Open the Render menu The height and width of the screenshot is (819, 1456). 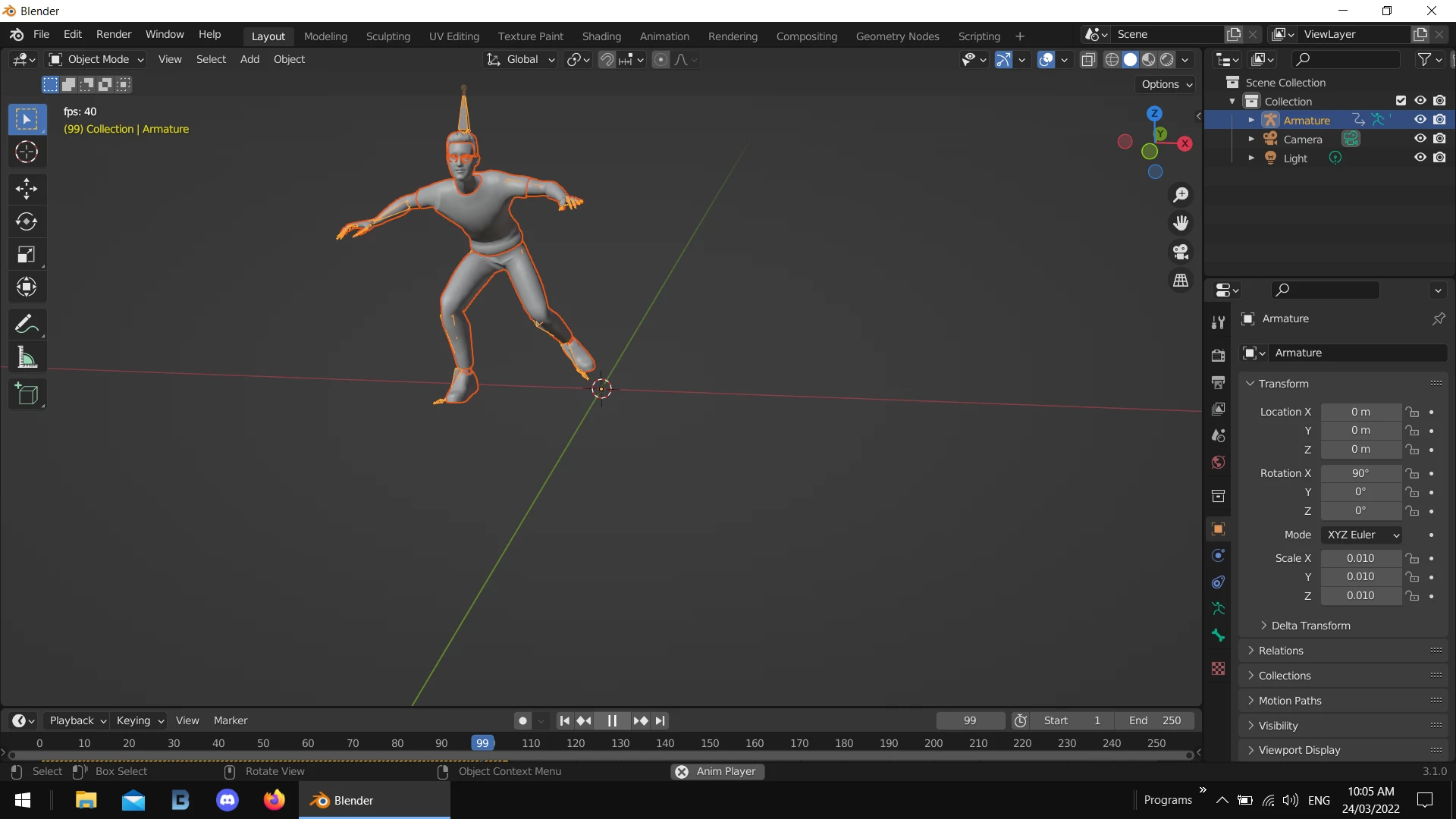click(x=114, y=34)
